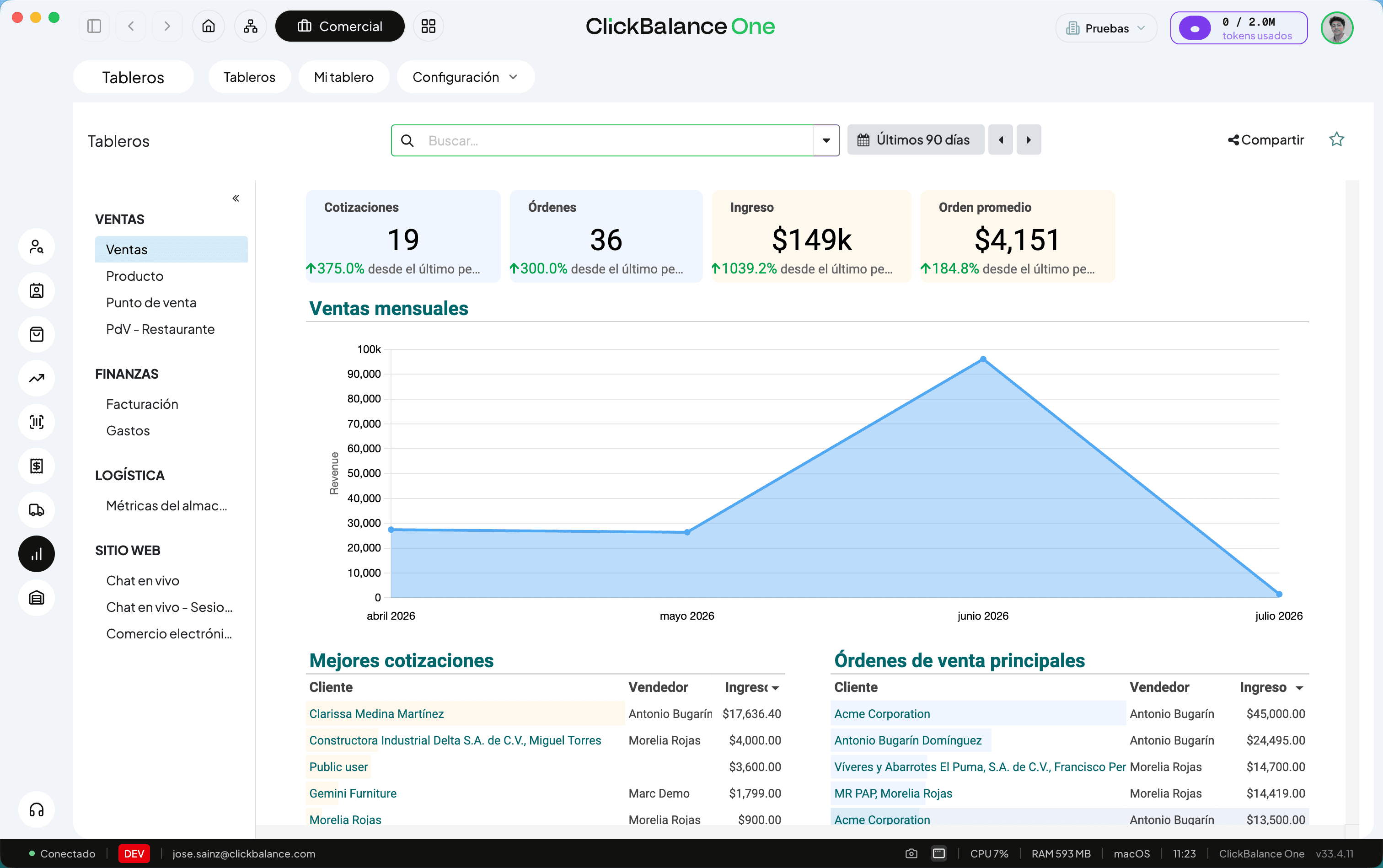Open the Antonio Bugarín Domínguez sales order
This screenshot has height=868, width=1383.
908,740
